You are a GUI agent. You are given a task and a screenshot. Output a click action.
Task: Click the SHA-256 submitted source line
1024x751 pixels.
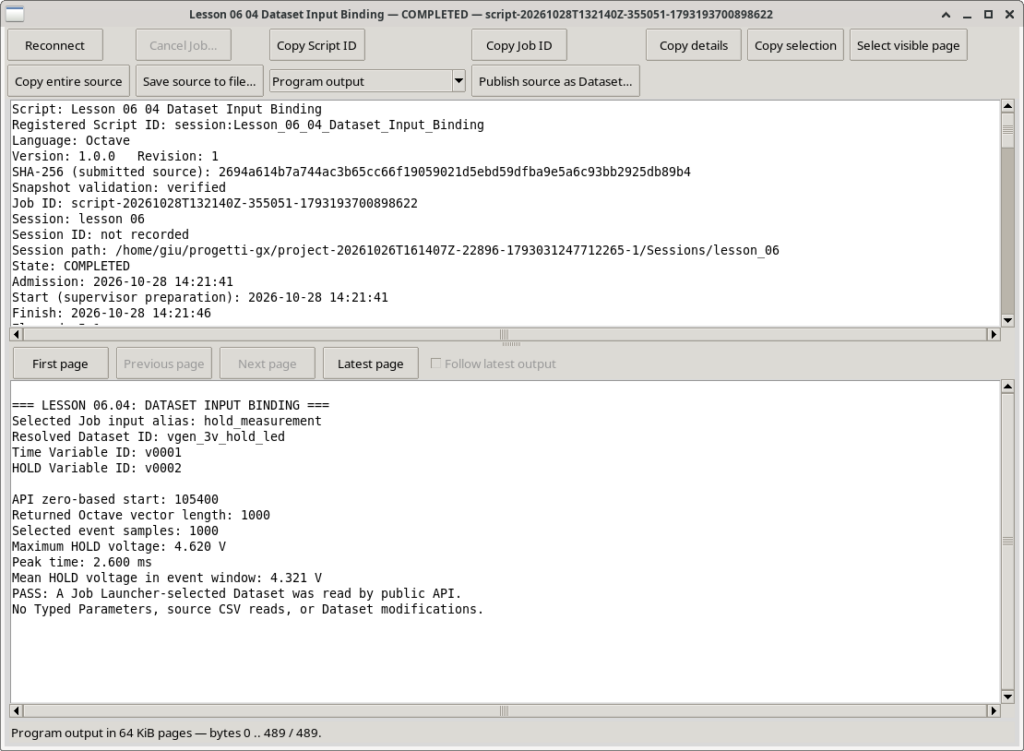351,172
